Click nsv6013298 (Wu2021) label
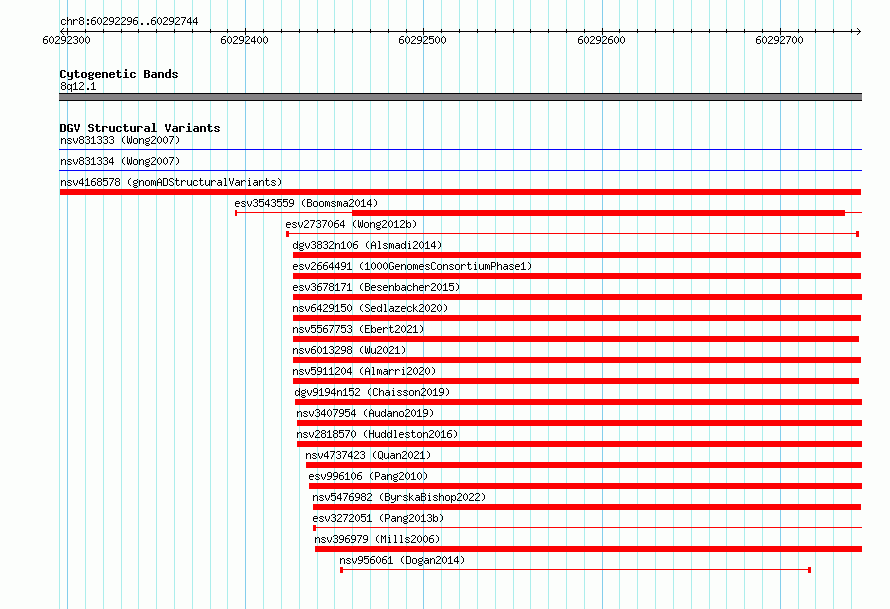Screen dimensions: 890x609 click(349, 350)
